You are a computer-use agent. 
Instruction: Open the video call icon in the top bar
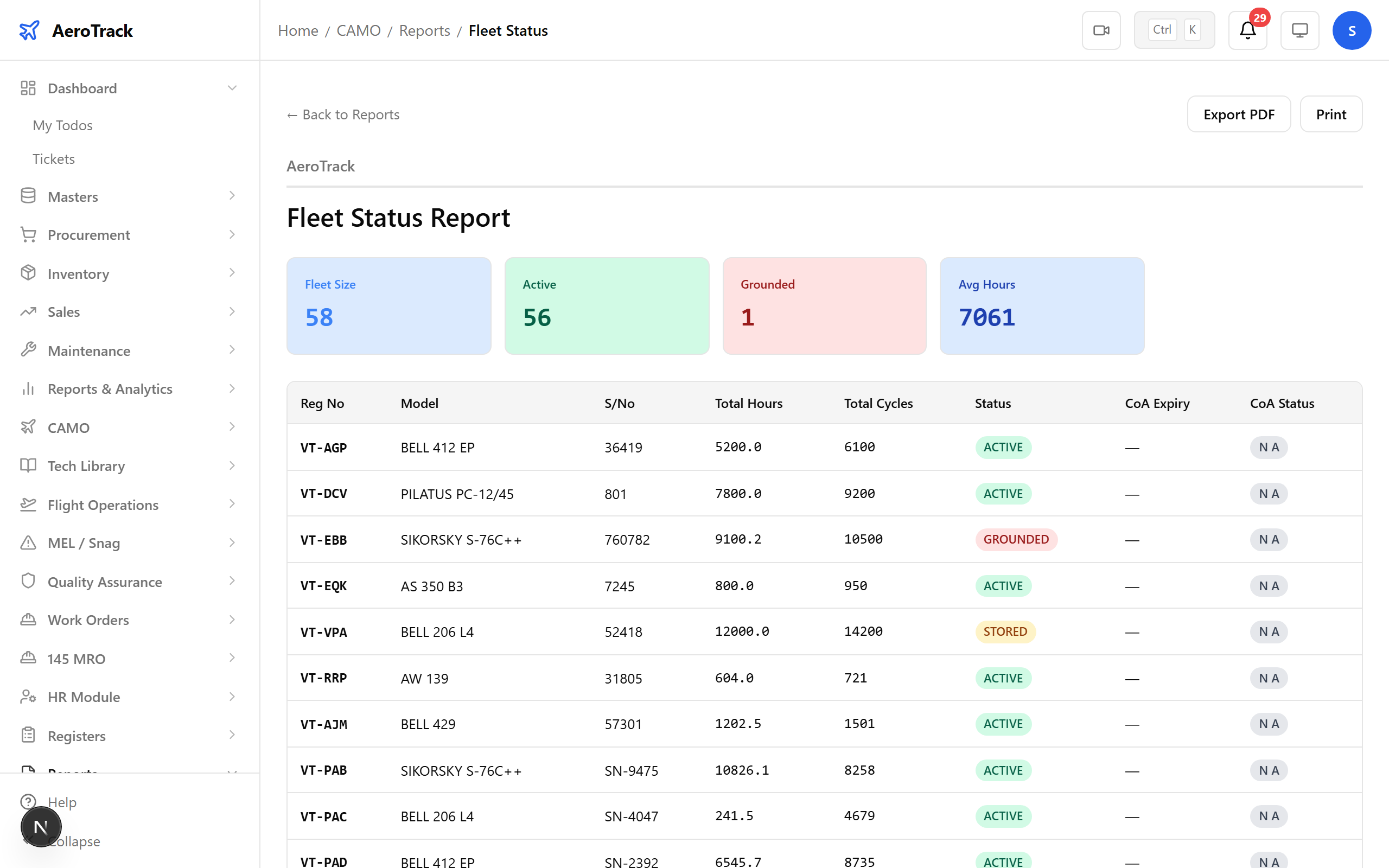point(1101,30)
